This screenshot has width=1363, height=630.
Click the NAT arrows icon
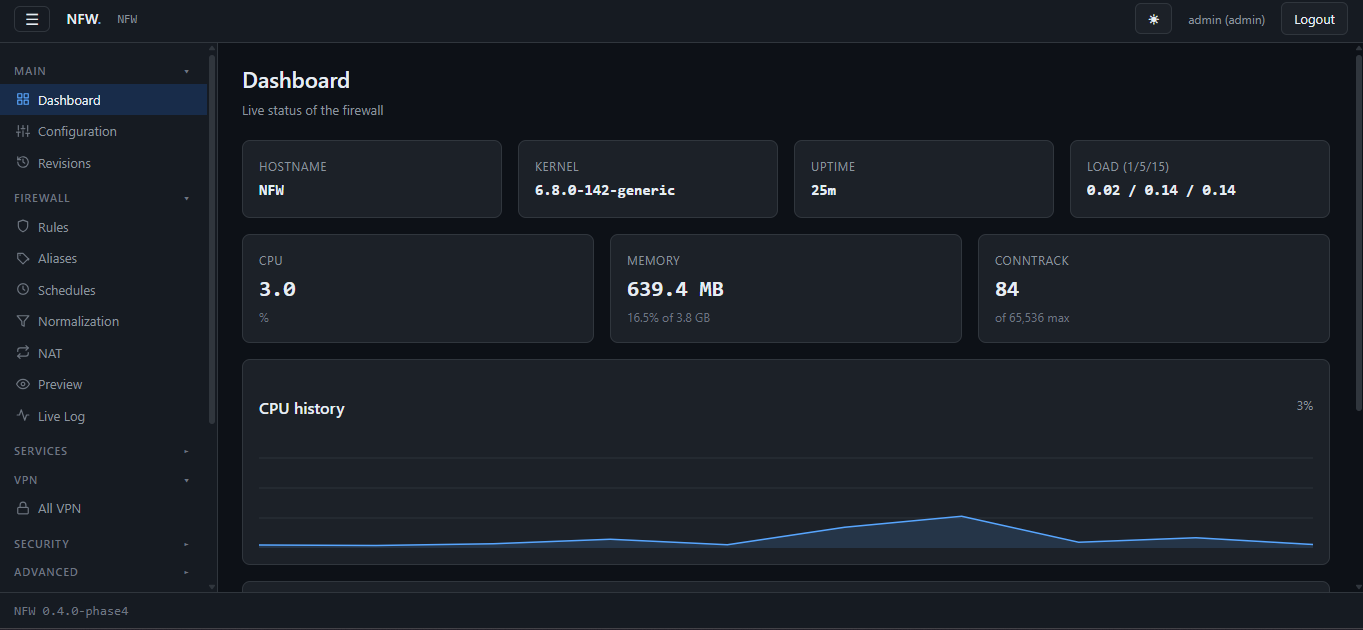pos(23,353)
